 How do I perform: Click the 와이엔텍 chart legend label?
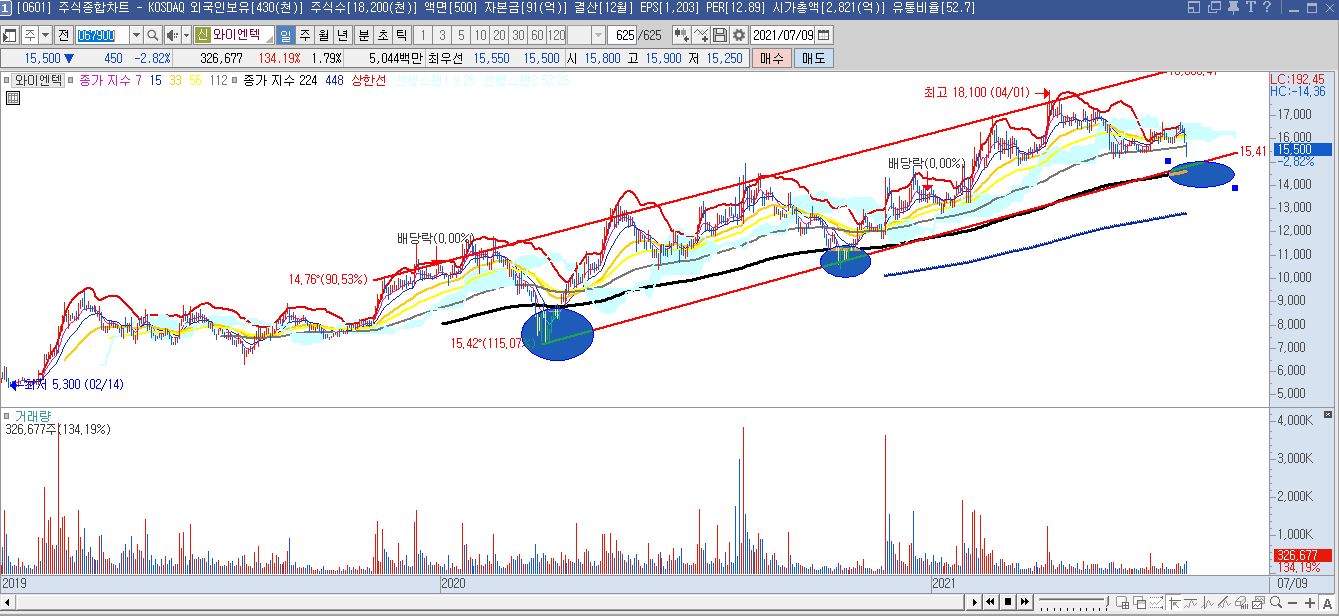(38, 80)
